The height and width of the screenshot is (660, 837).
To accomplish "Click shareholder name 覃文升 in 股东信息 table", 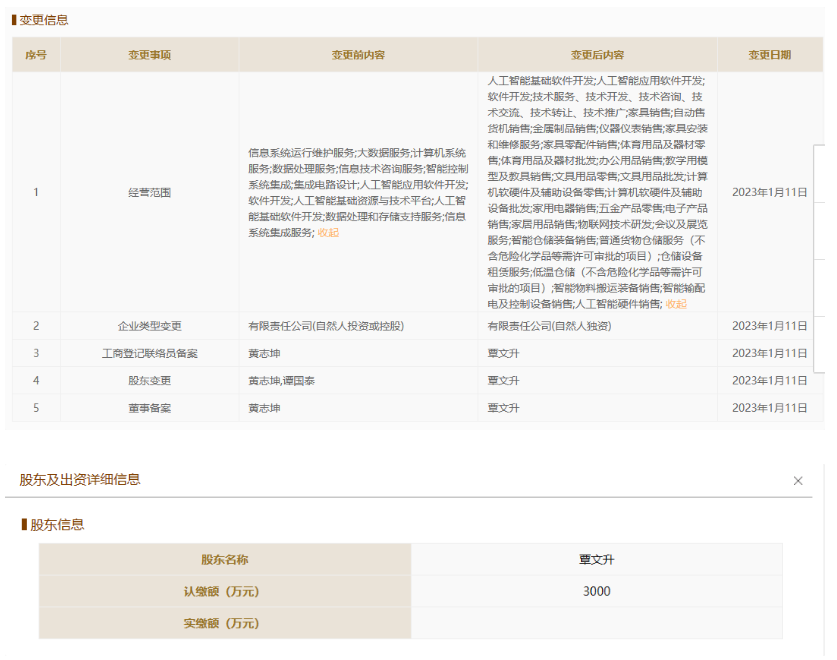I will 596,560.
